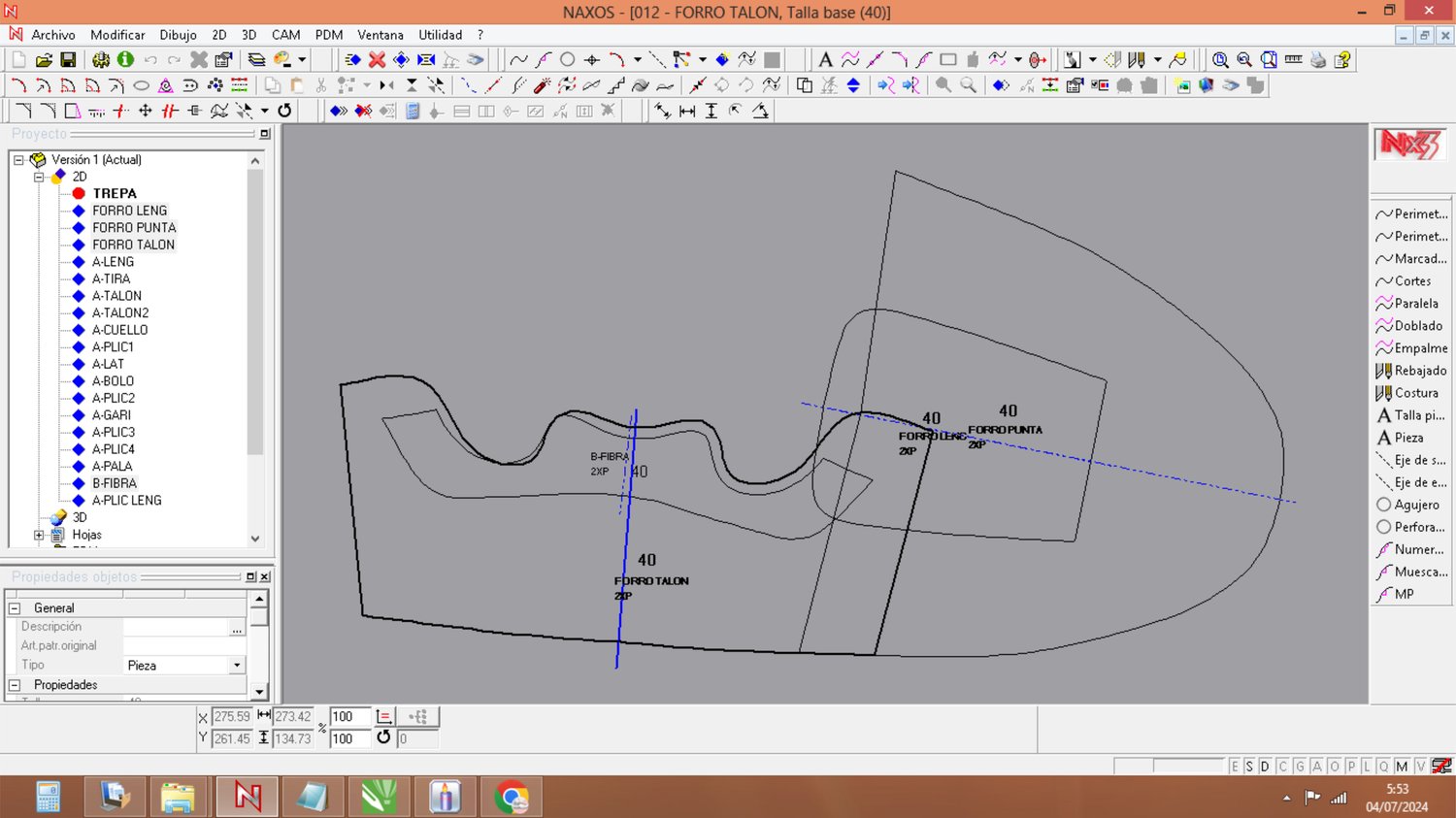Open the gear settings icon in the toolbar
The height and width of the screenshot is (818, 1456).
(101, 60)
